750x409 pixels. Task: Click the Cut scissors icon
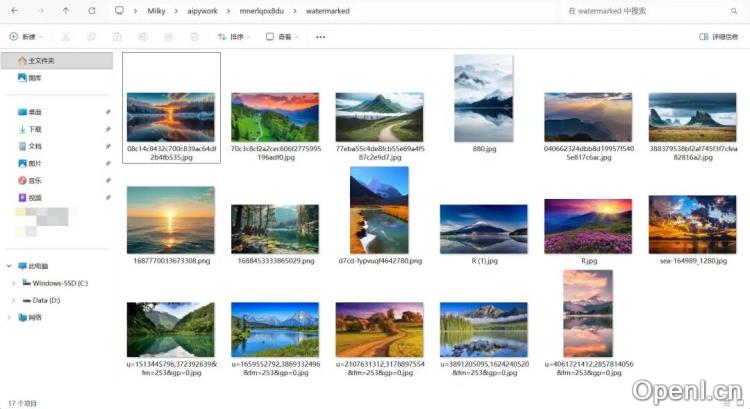[65, 37]
